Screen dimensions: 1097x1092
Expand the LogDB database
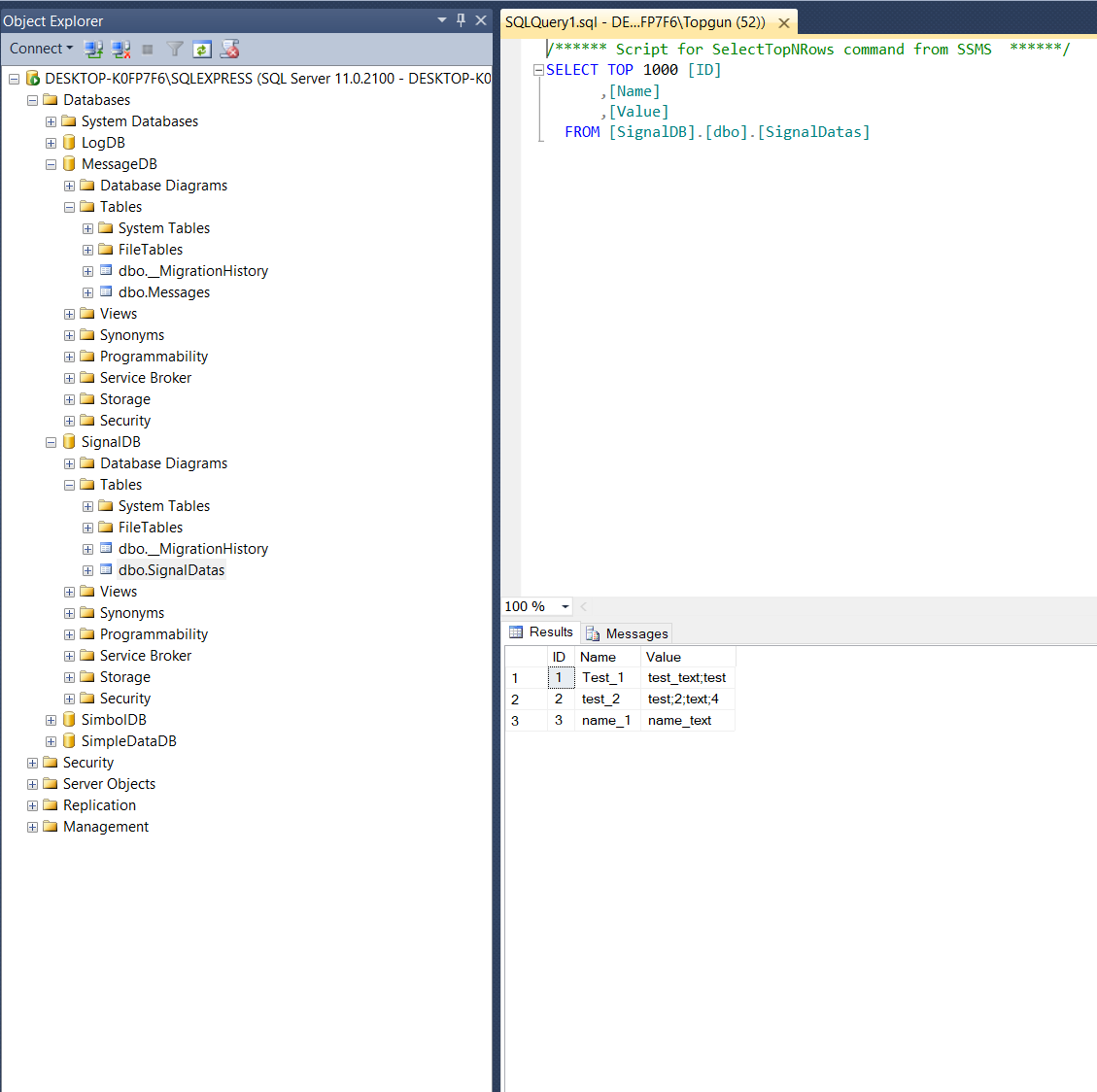pyautogui.click(x=51, y=144)
